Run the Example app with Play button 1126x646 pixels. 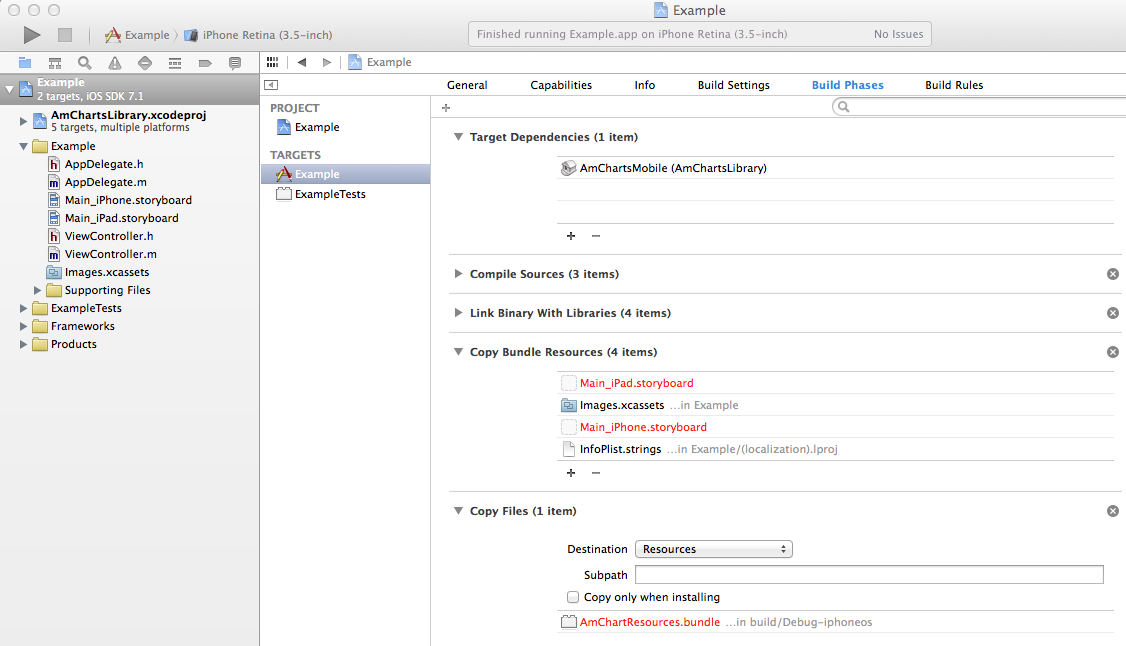tap(32, 34)
